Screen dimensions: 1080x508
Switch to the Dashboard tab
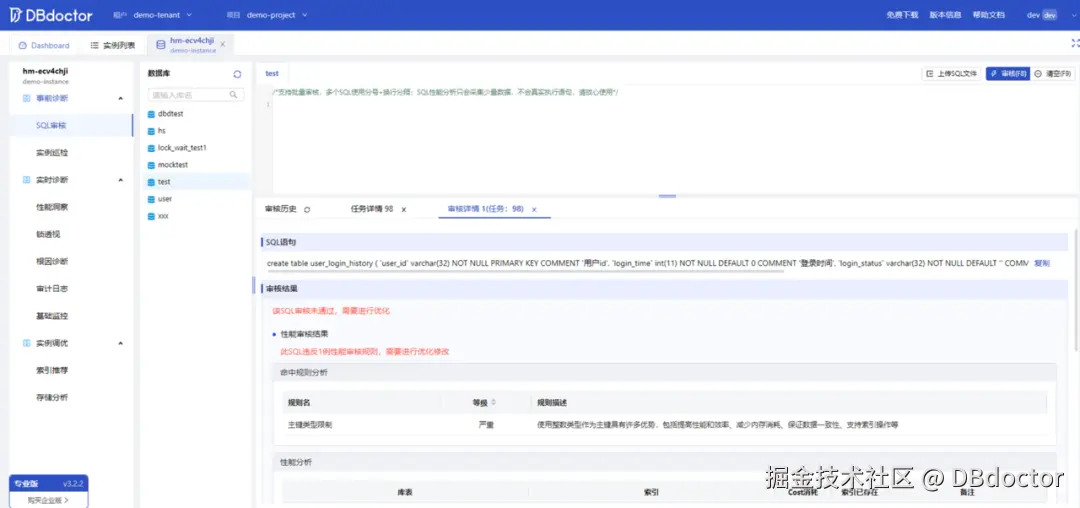pos(44,45)
